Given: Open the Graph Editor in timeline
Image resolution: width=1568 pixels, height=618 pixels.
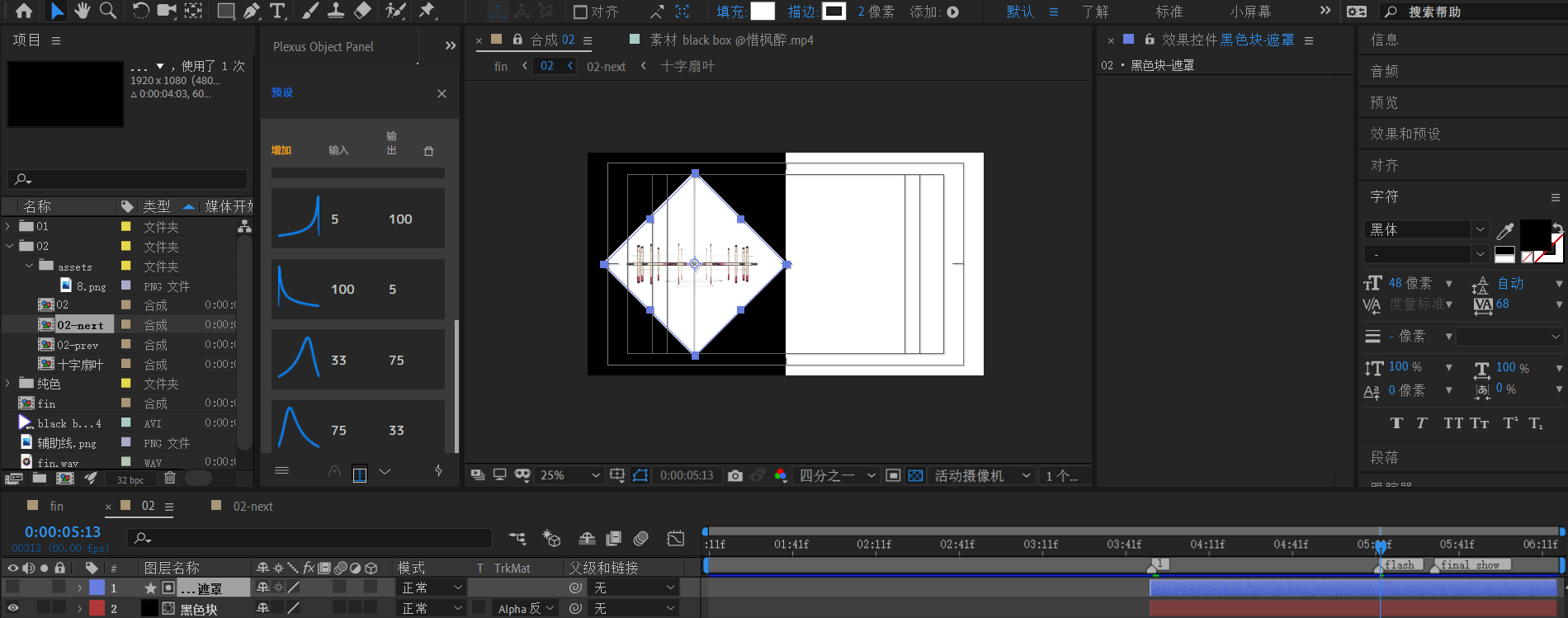Looking at the screenshot, I should pos(676,539).
